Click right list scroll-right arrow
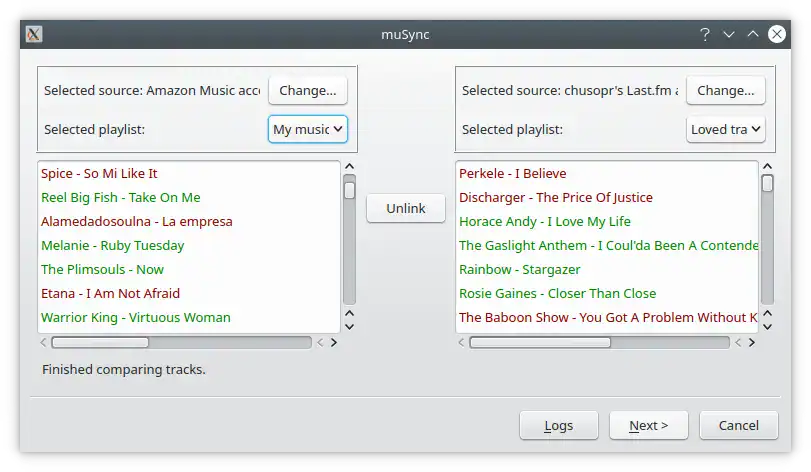The height and width of the screenshot is (472, 811). (x=752, y=343)
